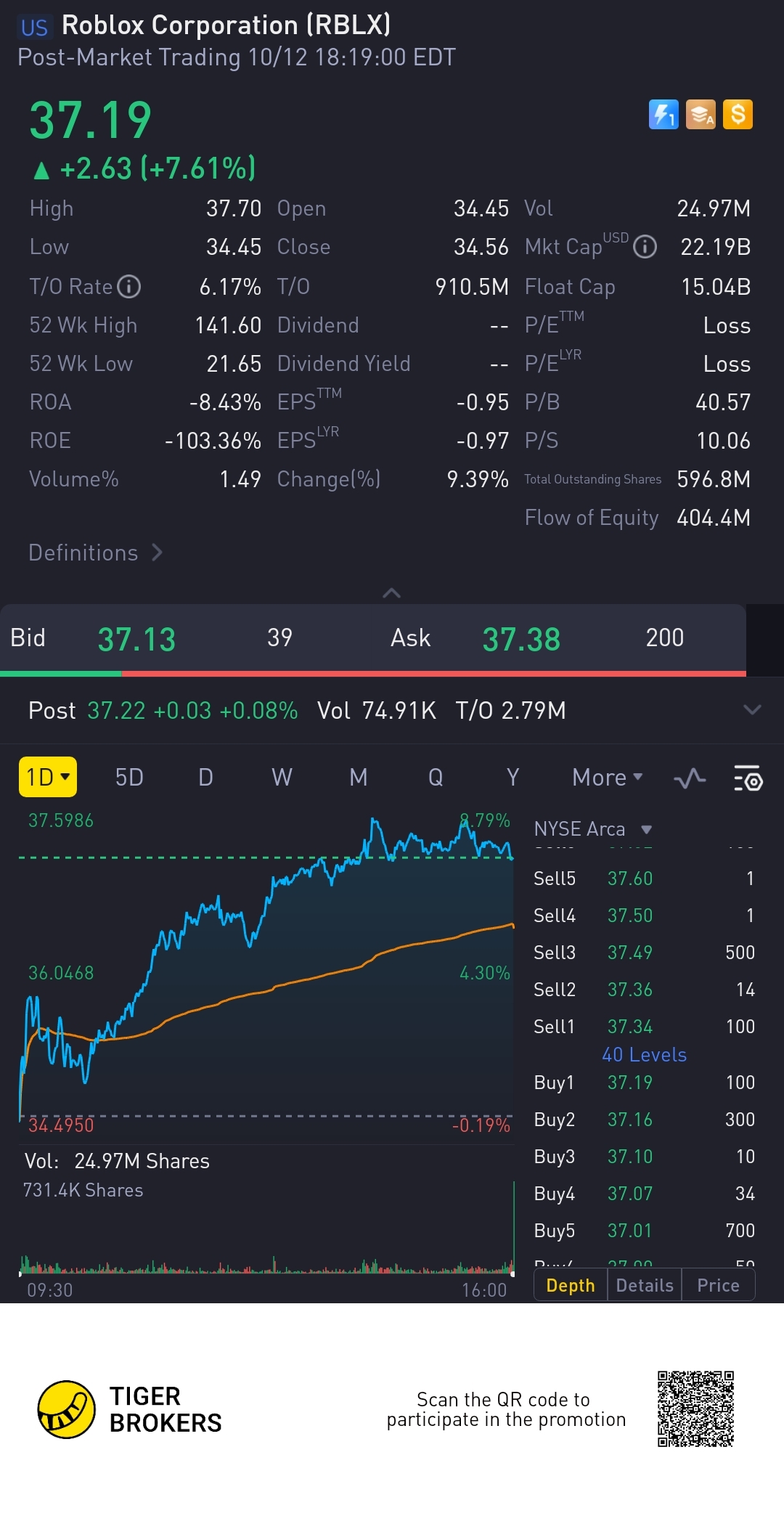The height and width of the screenshot is (1516, 784).
Task: Collapse the stock details panel
Action: pyautogui.click(x=391, y=593)
